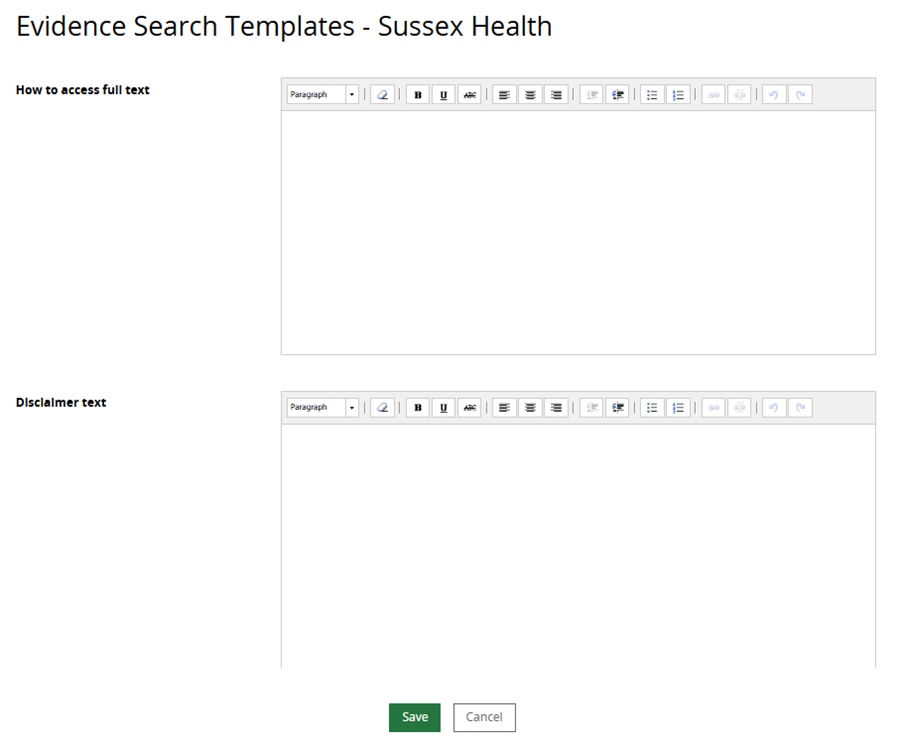Center text in Disclaimer editor

[x=530, y=408]
